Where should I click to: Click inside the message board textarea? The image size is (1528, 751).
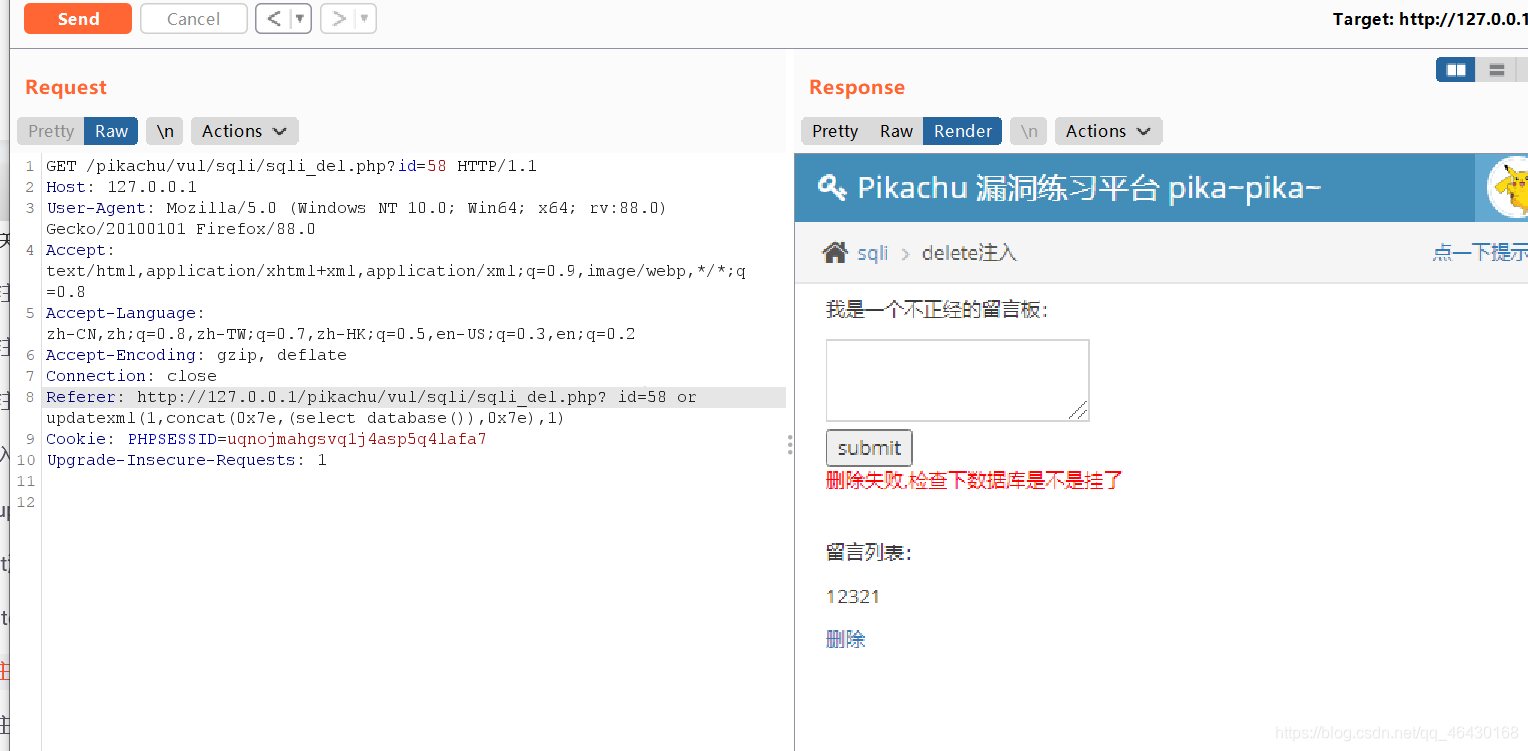tap(957, 380)
